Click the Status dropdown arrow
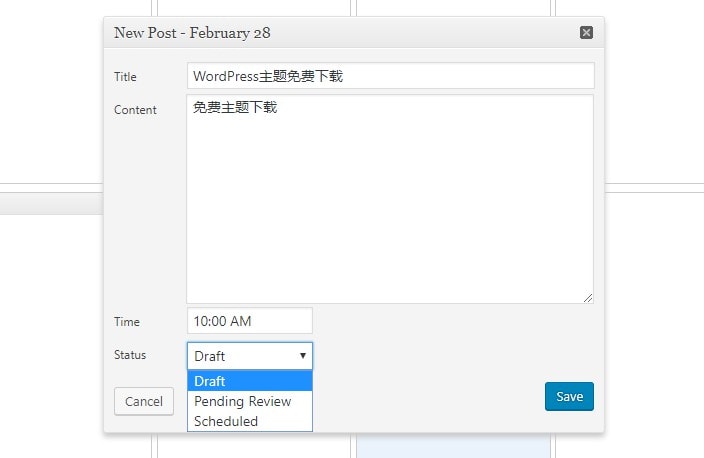Image resolution: width=704 pixels, height=458 pixels. click(x=302, y=356)
